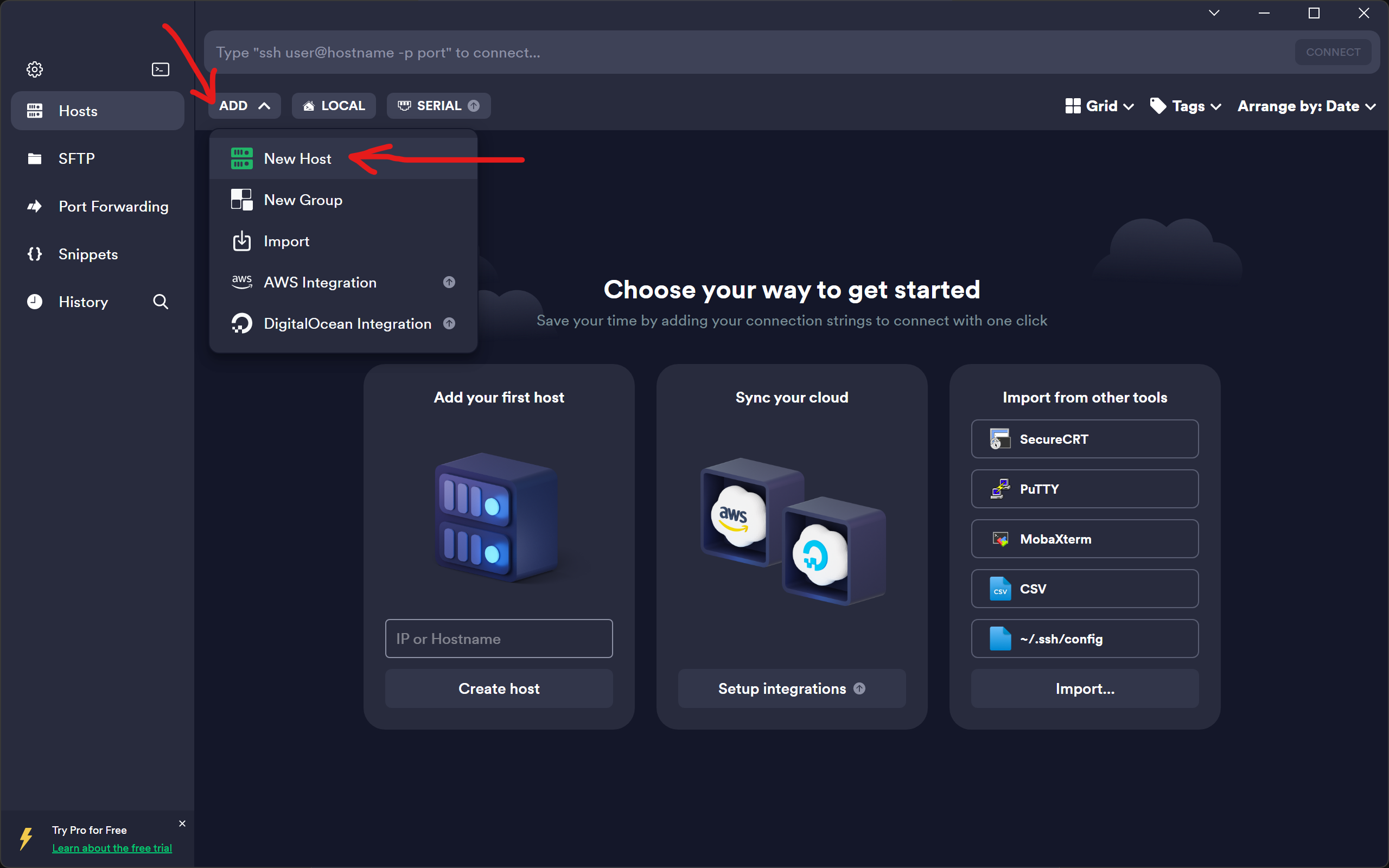Image resolution: width=1389 pixels, height=868 pixels.
Task: Select the SFTP folder icon
Action: click(x=35, y=158)
